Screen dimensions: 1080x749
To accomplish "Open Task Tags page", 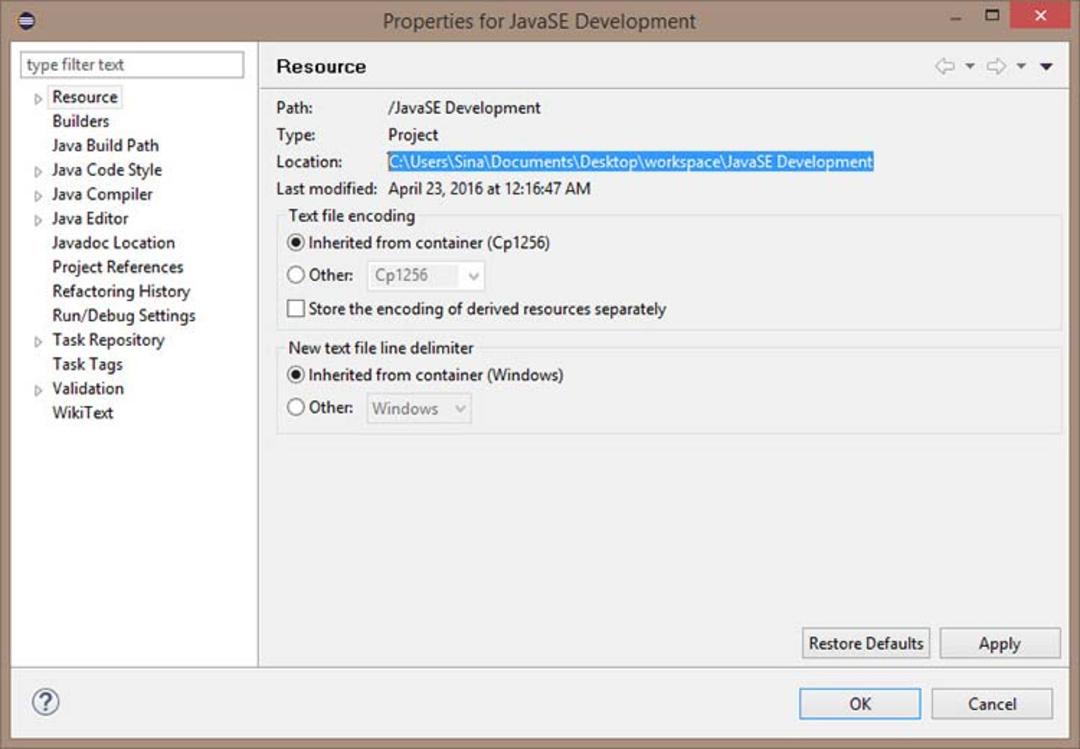I will point(87,365).
